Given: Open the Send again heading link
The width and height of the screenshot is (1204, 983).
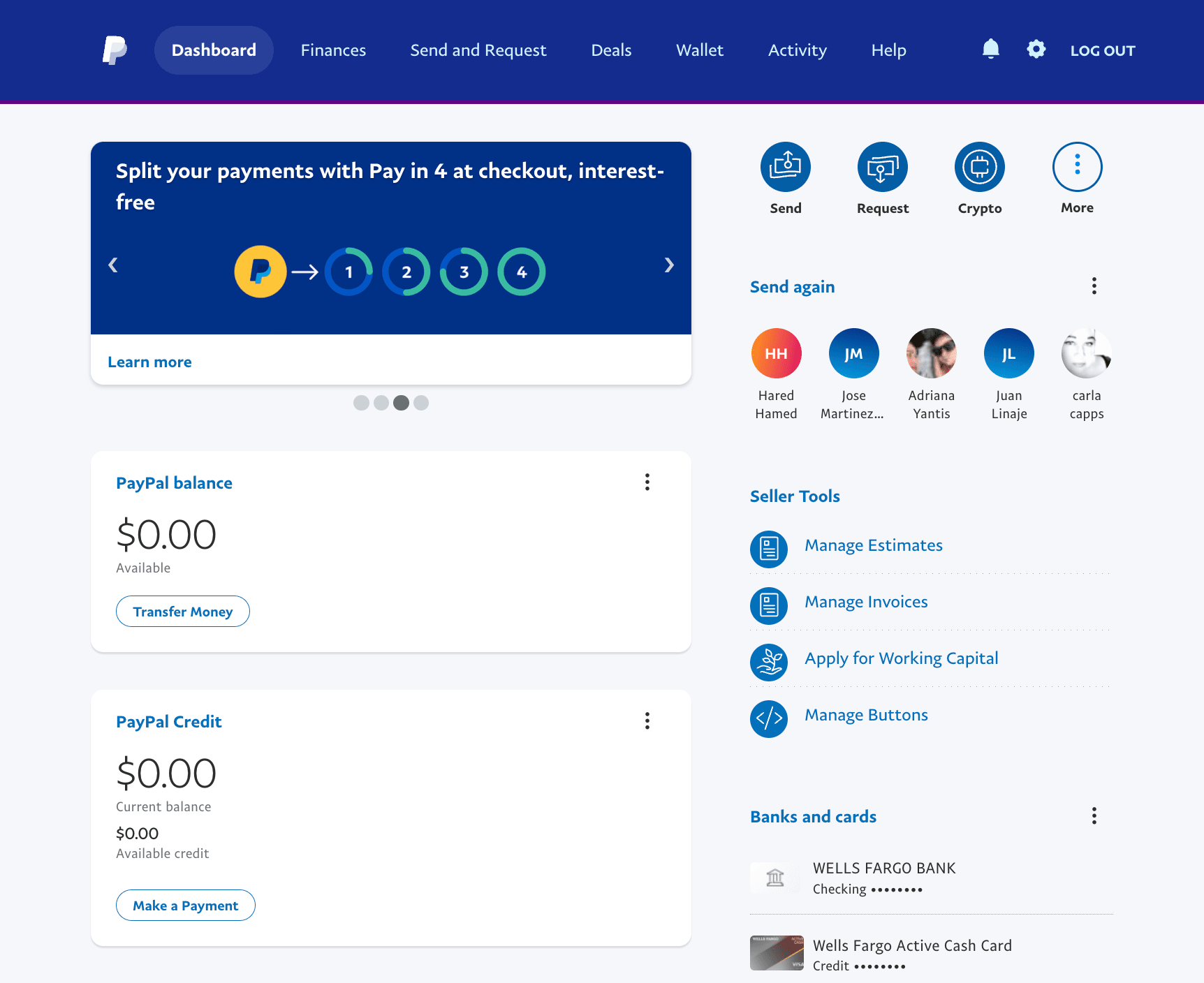Looking at the screenshot, I should coord(792,287).
